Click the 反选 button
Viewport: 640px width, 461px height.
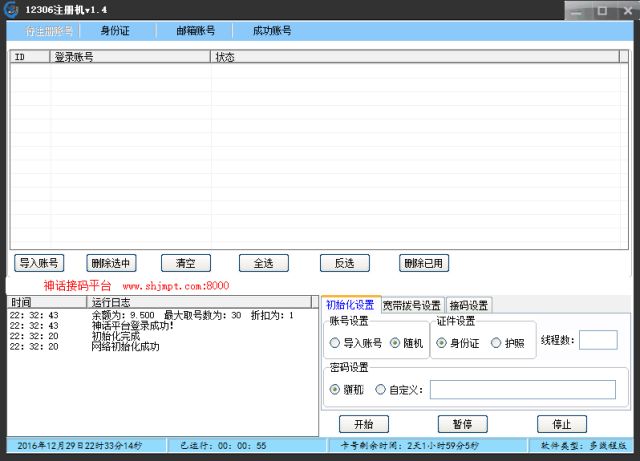pyautogui.click(x=344, y=263)
